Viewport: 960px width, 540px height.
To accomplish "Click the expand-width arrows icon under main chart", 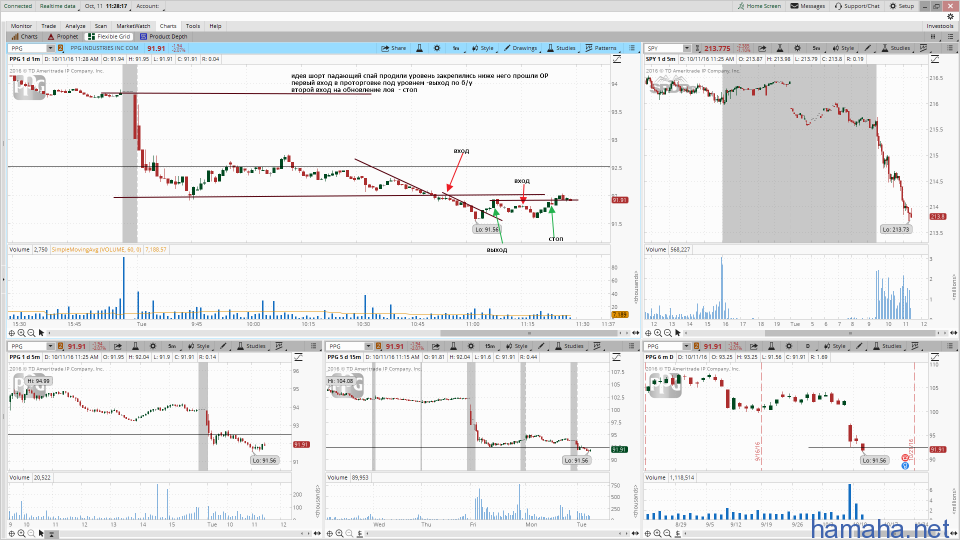I will (x=636, y=333).
